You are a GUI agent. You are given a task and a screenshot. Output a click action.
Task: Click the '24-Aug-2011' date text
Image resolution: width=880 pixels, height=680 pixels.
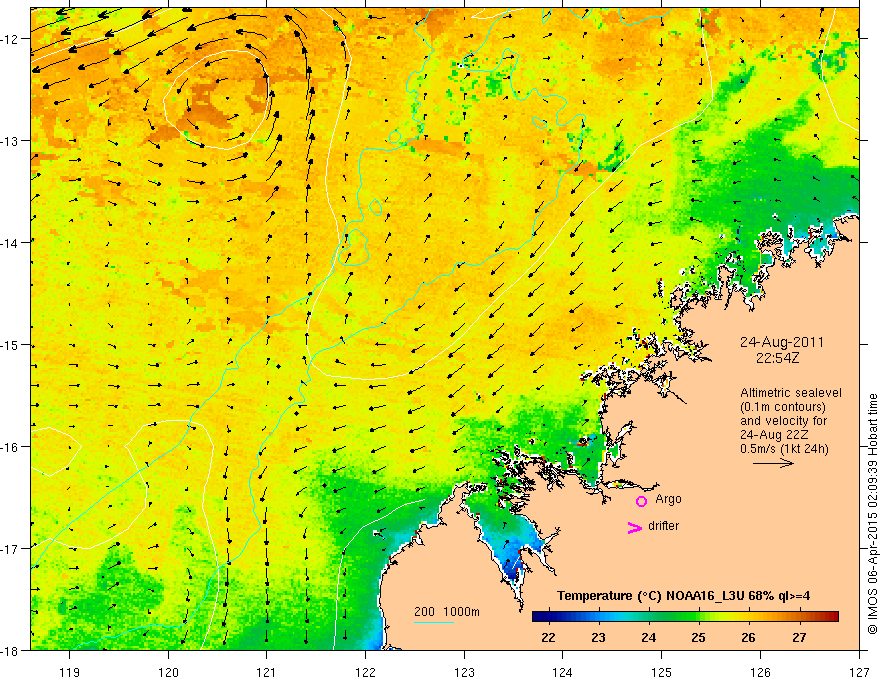(x=782, y=342)
